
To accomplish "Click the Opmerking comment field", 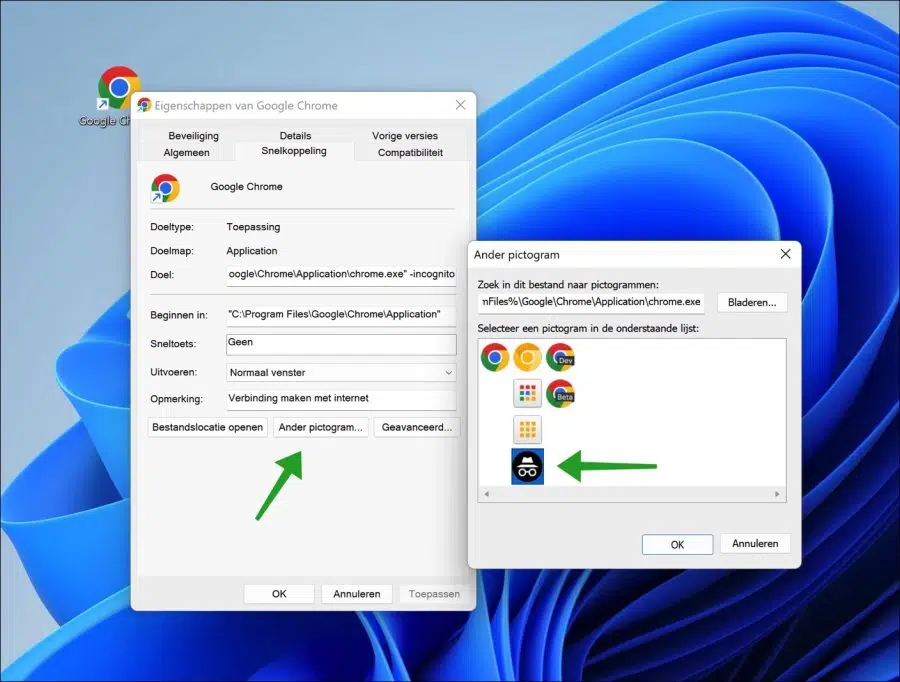I will 342,399.
